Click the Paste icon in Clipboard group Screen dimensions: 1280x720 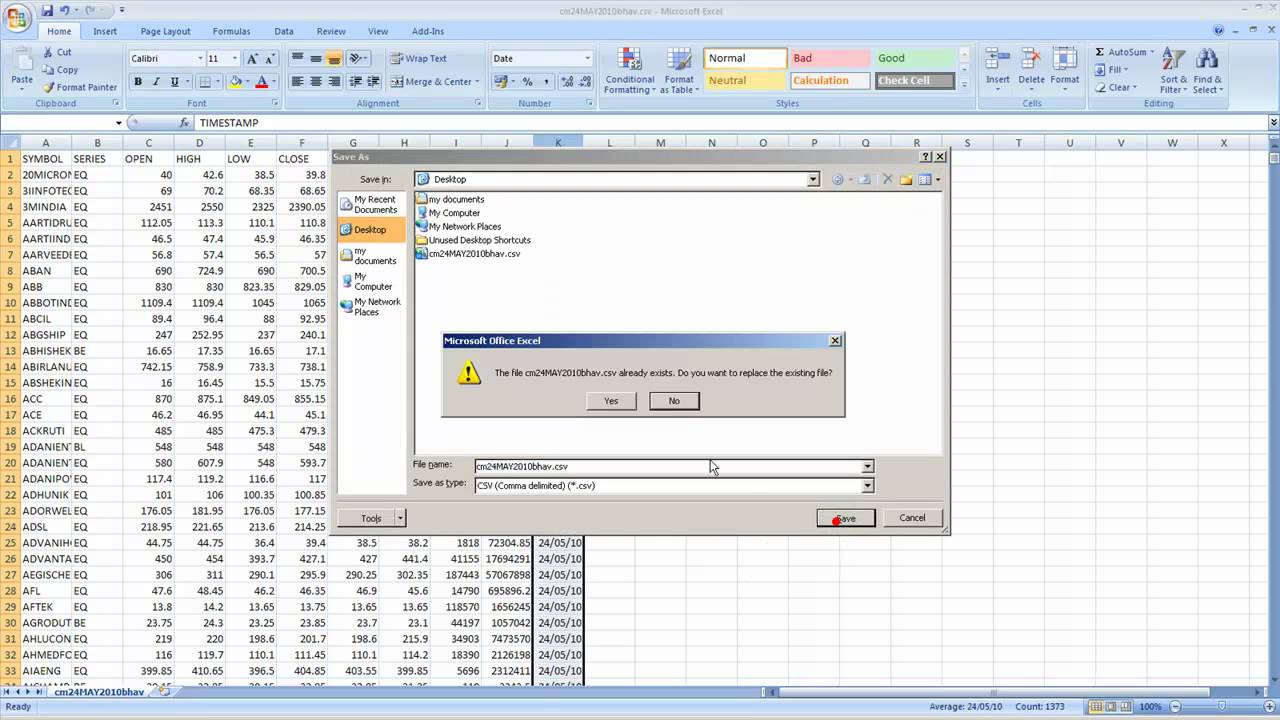(x=21, y=60)
